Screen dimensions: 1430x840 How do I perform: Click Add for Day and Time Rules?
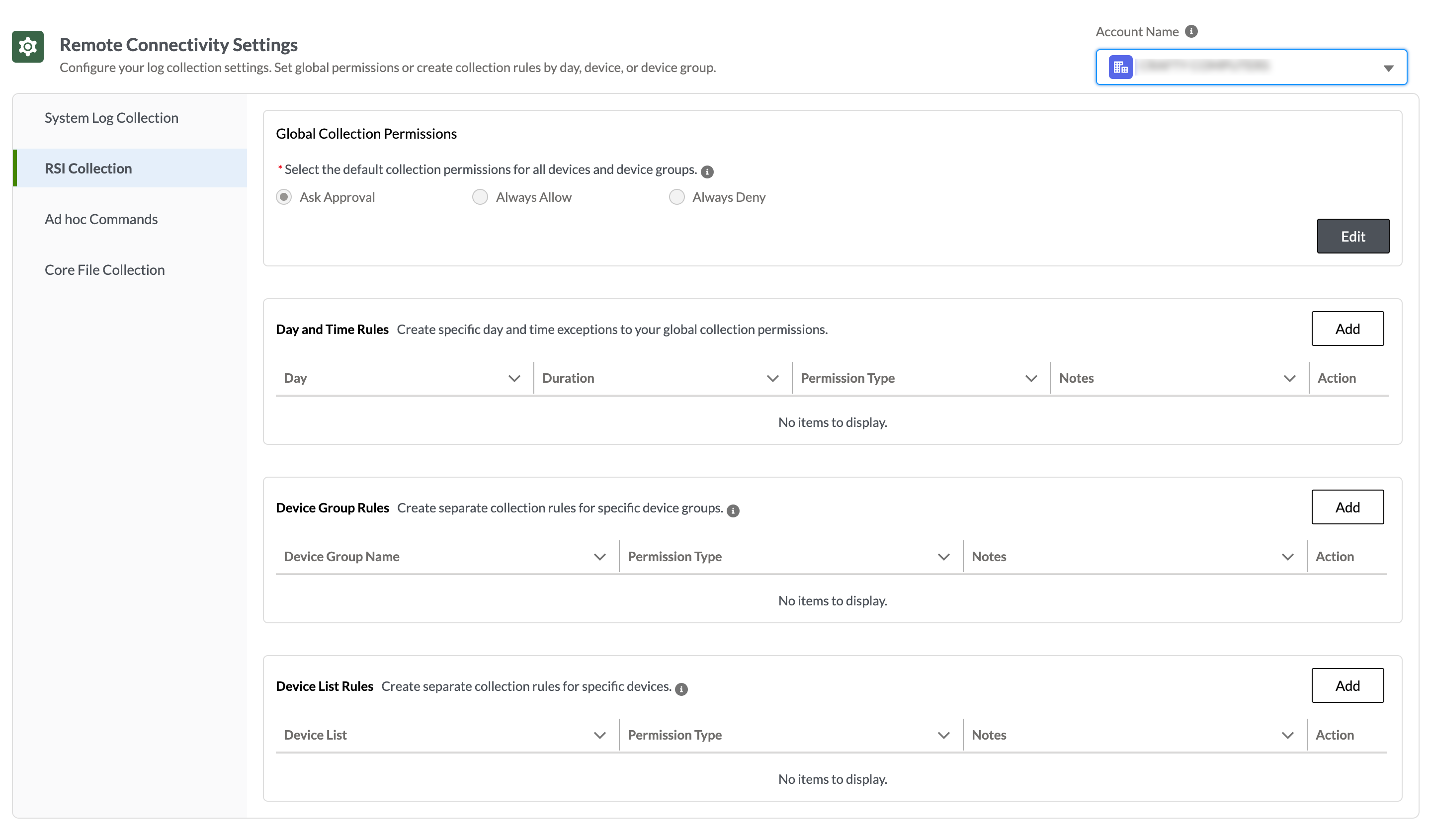(1347, 329)
